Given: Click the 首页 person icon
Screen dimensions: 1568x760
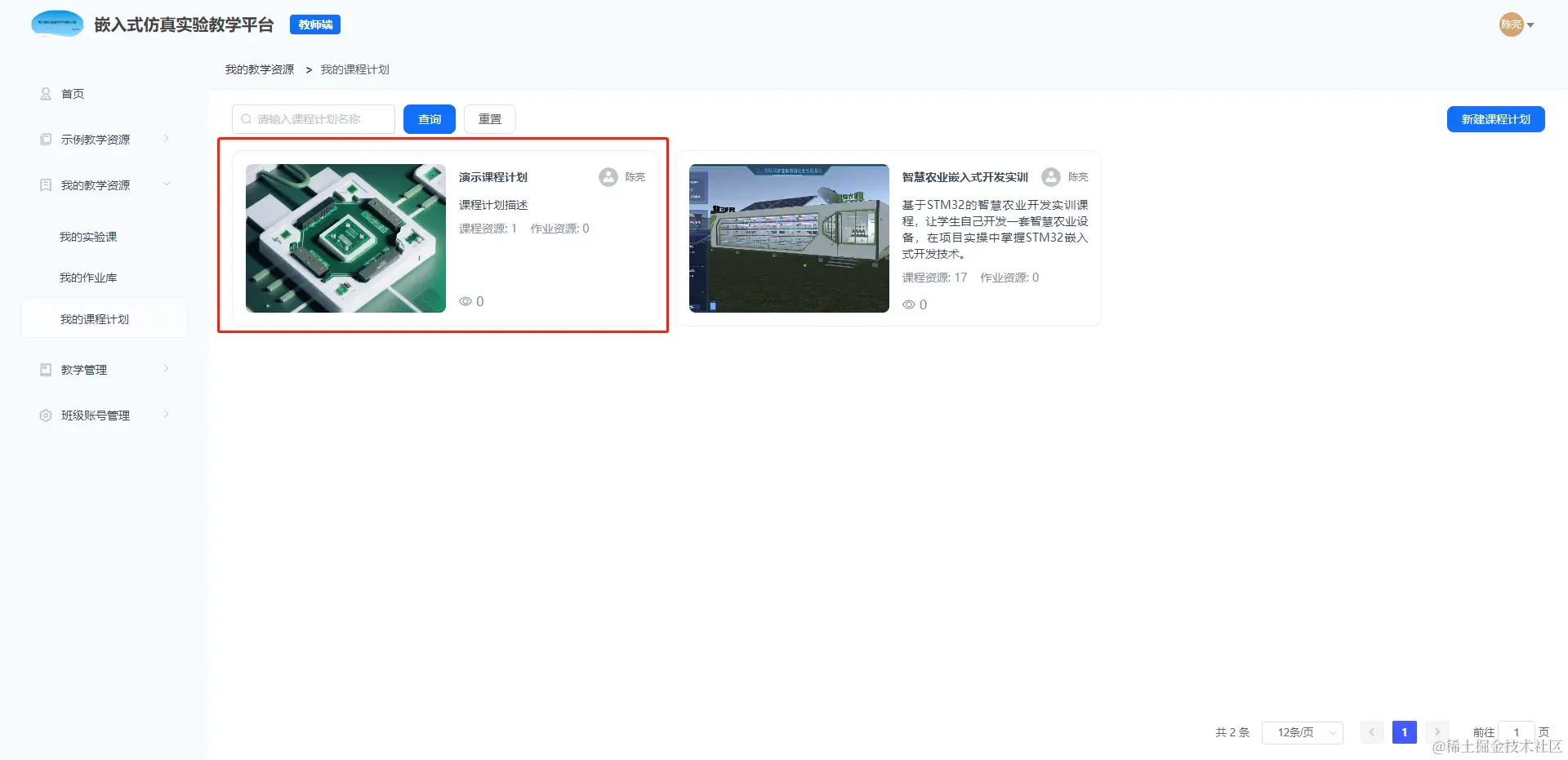Looking at the screenshot, I should 46,94.
